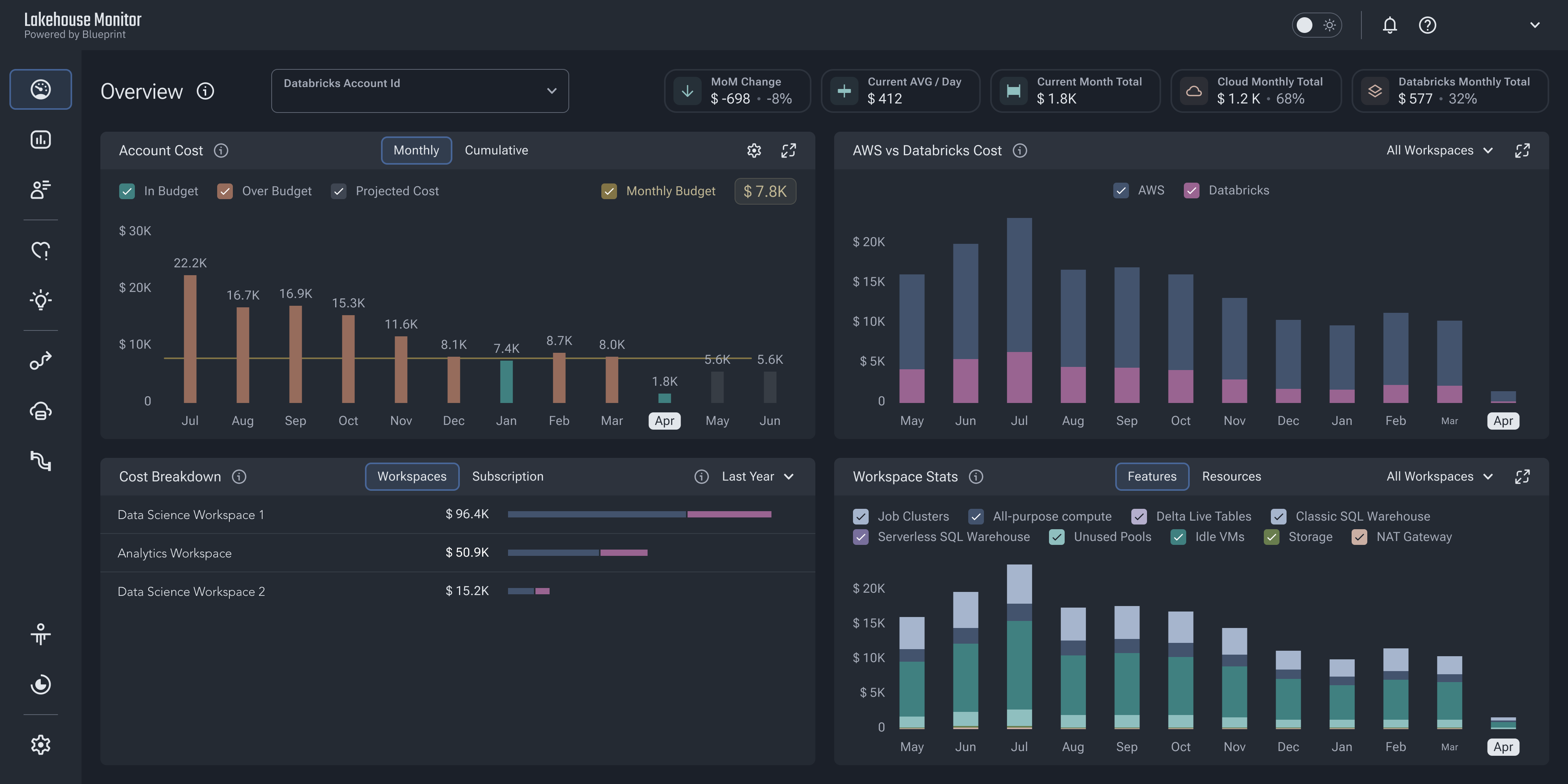Uncheck the Over Budget checkbox
Image resolution: width=1568 pixels, height=784 pixels.
[x=225, y=191]
